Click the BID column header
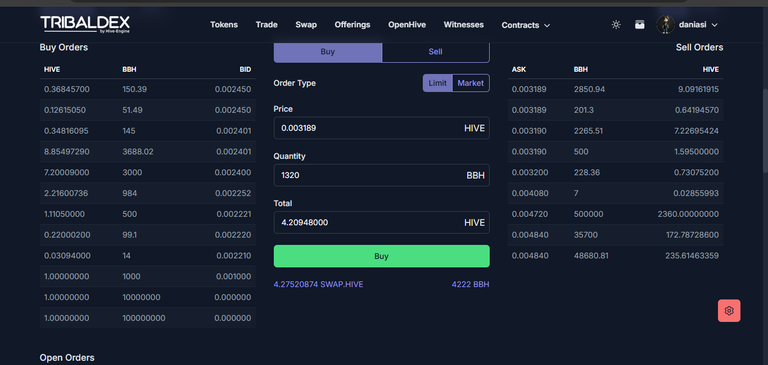The width and height of the screenshot is (768, 365). 245,70
